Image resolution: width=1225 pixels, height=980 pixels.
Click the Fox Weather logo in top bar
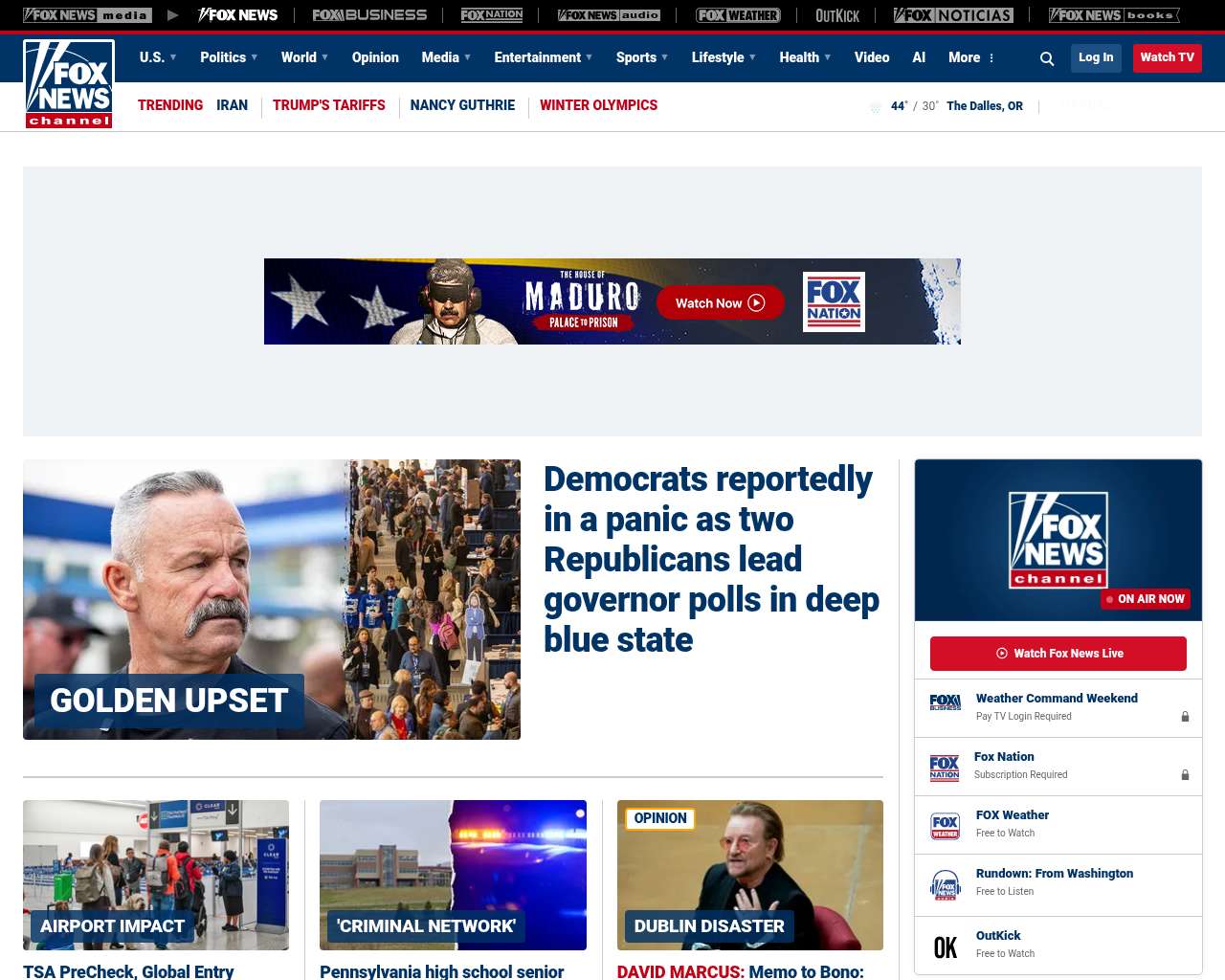738,15
